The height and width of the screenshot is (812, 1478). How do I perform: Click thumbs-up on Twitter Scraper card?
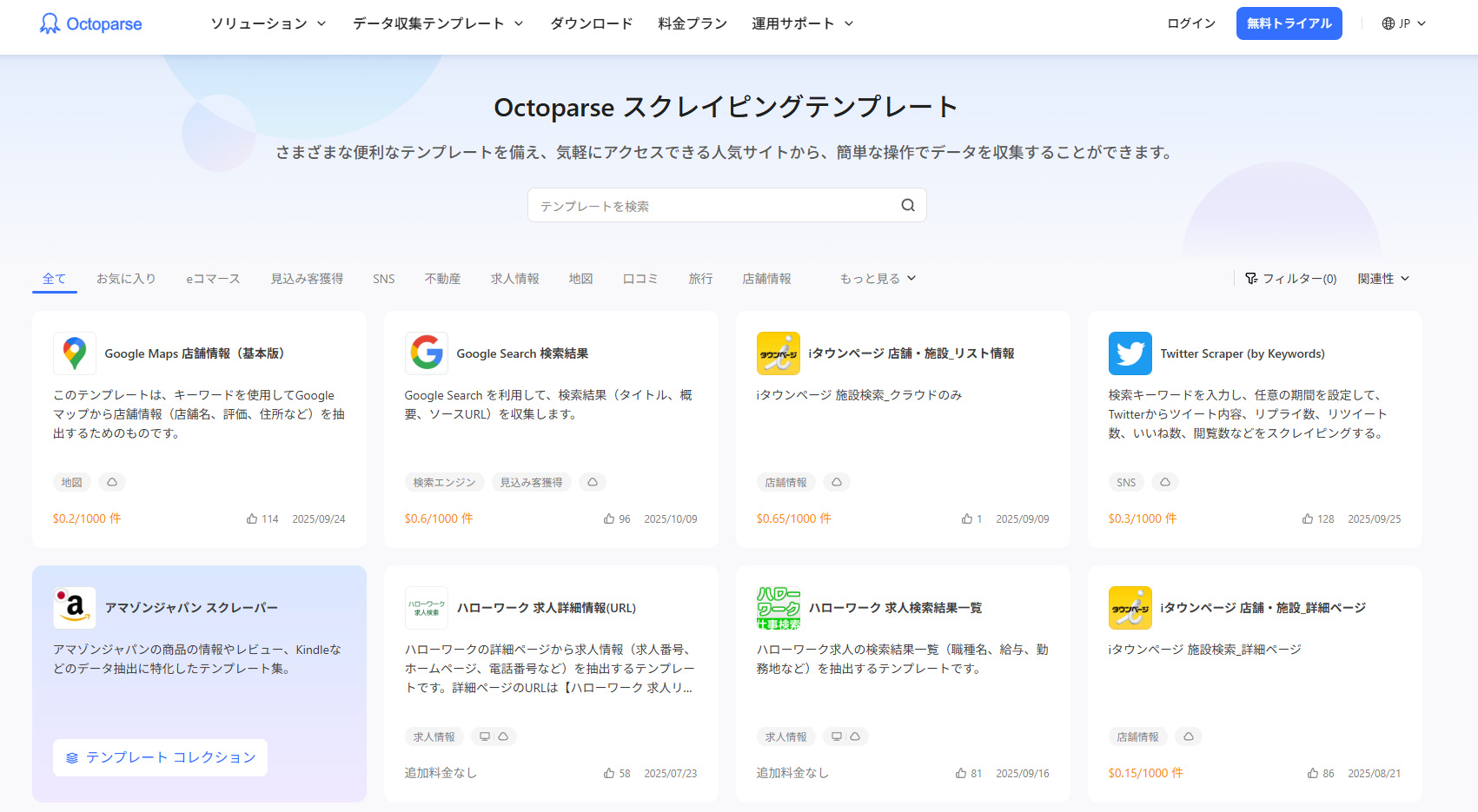click(x=1308, y=518)
